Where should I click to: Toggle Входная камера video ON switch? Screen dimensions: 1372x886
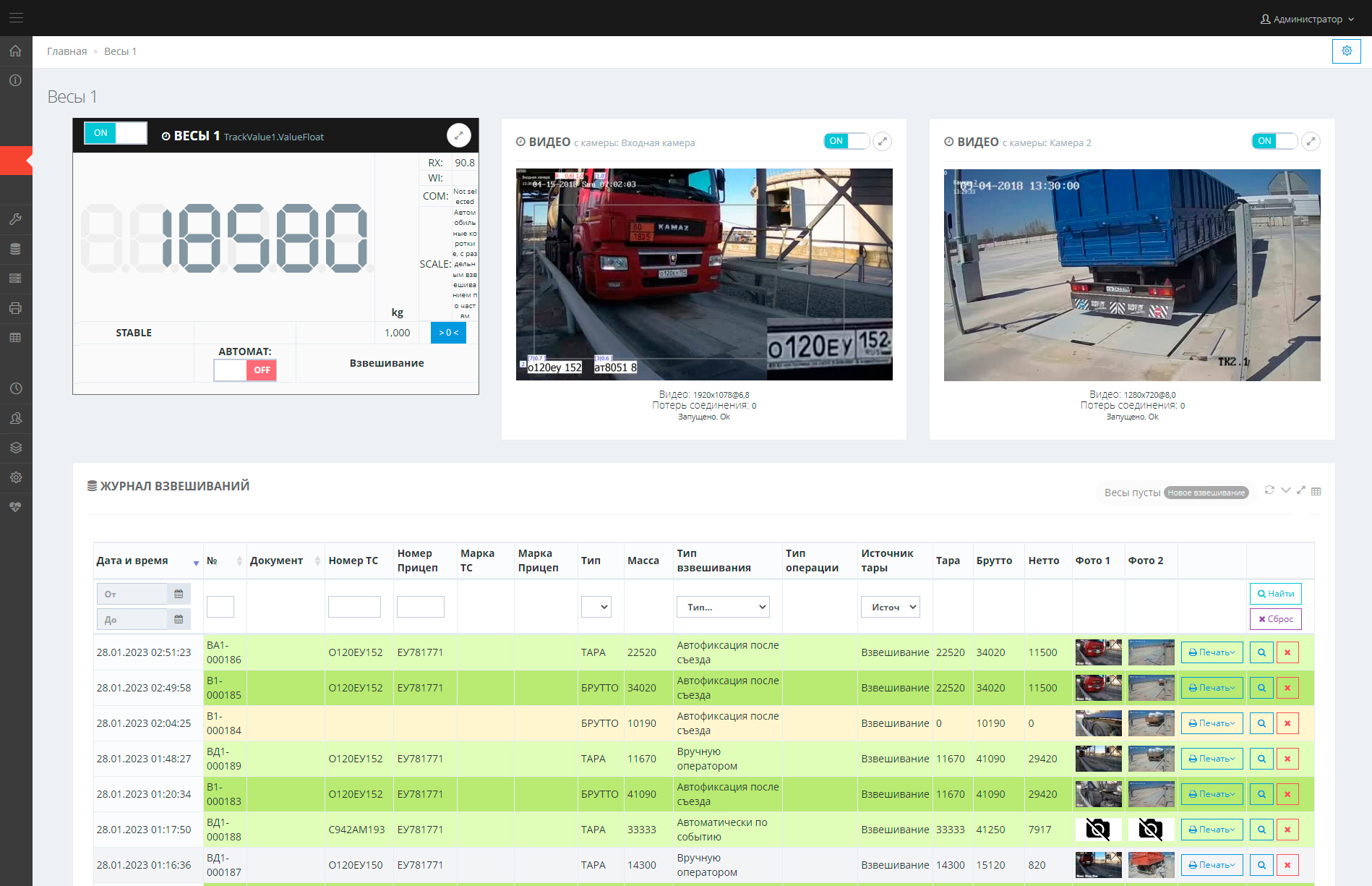(846, 141)
